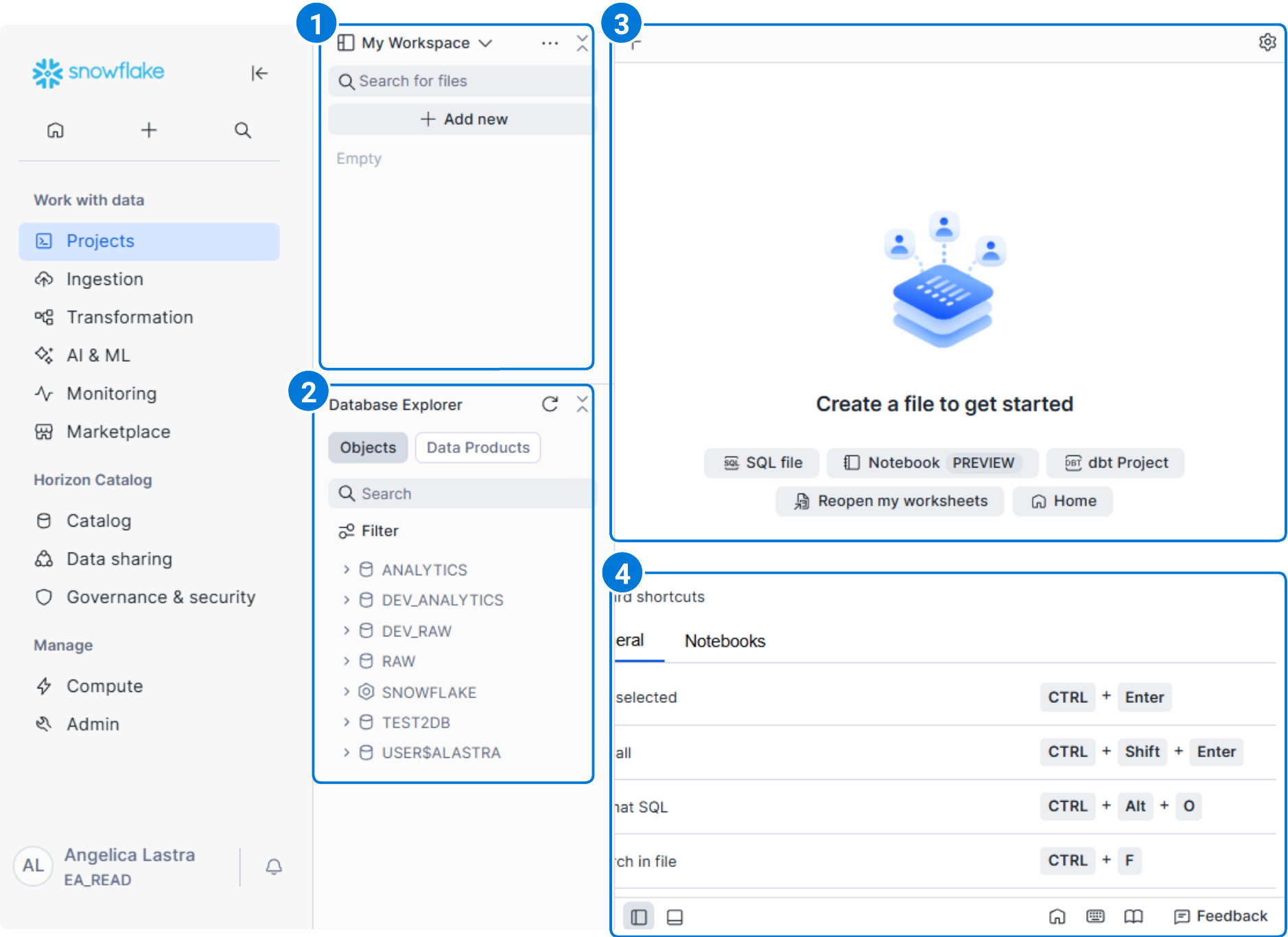Expand the ANALYTICS database node
Screen dimensions: 1288x937
(x=347, y=570)
